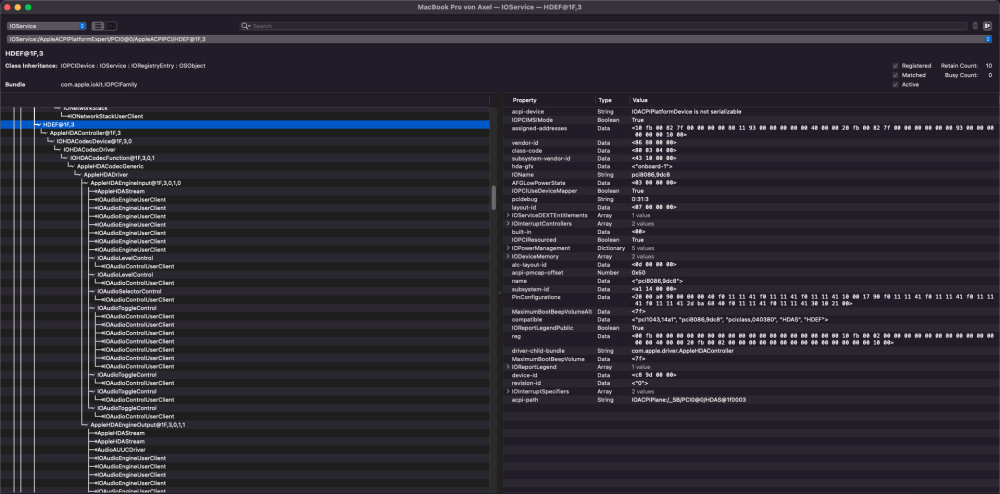The height and width of the screenshot is (494, 1000).
Task: Select the AppleHDADriver tree entry
Action: pyautogui.click(x=105, y=174)
